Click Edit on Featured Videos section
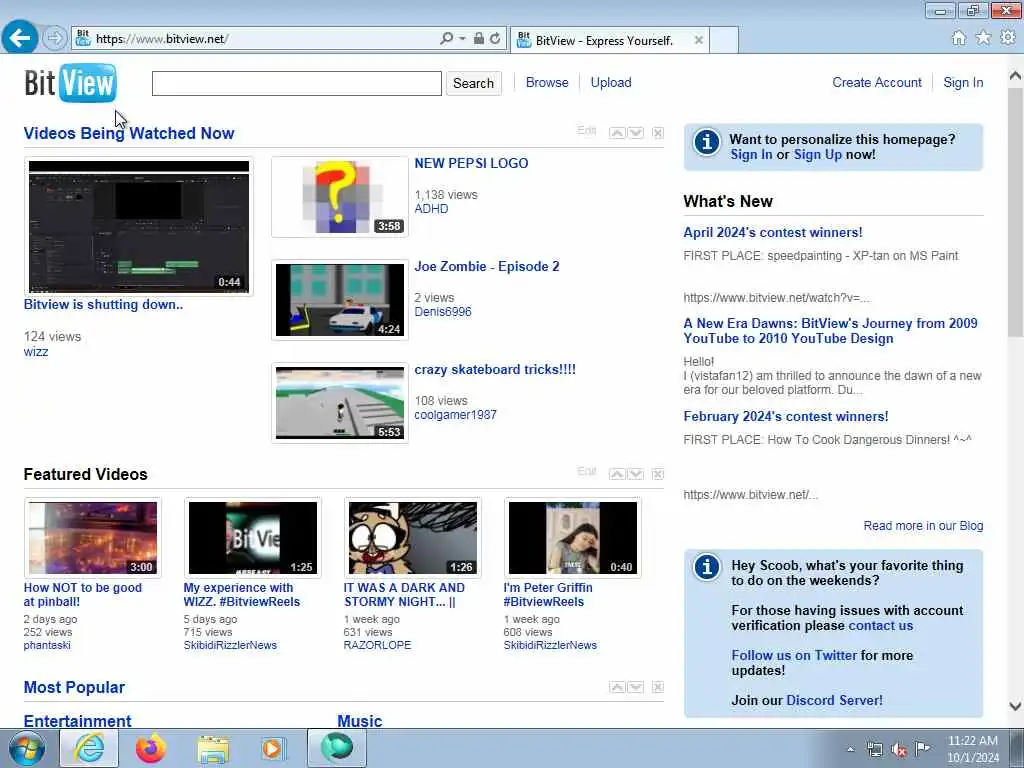The height and width of the screenshot is (768, 1024). [x=586, y=472]
